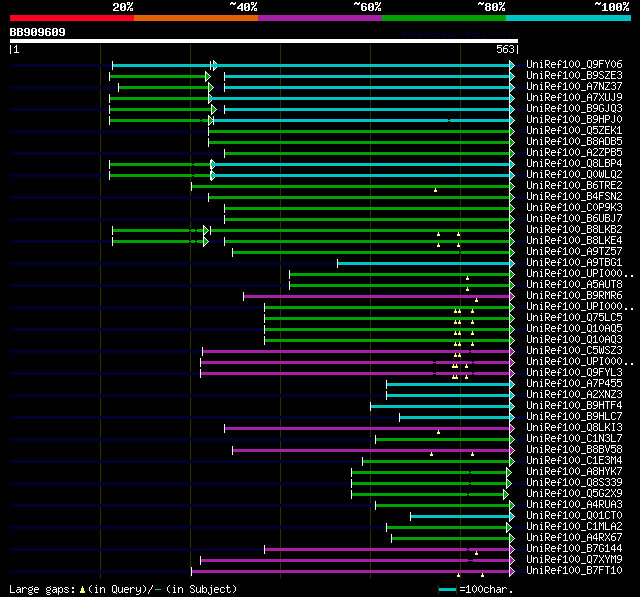Open hit UniRef100_B9HPJ0

(x=574, y=120)
